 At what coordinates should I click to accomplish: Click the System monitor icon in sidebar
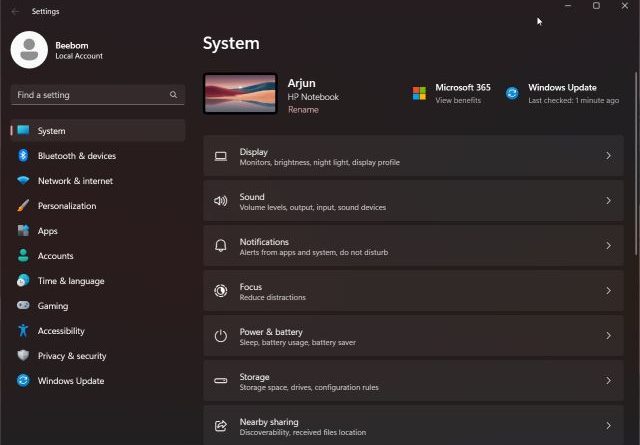tap(23, 130)
